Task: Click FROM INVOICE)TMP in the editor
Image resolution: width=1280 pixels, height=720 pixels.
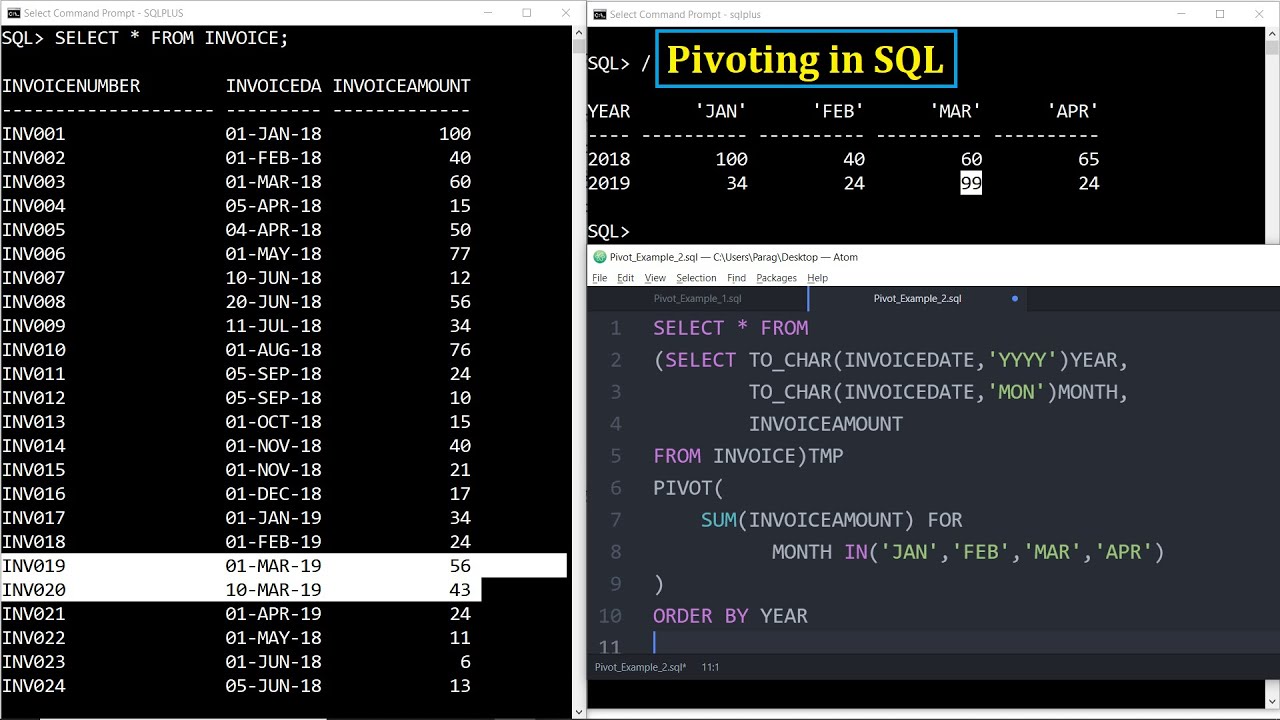Action: pyautogui.click(x=748, y=456)
